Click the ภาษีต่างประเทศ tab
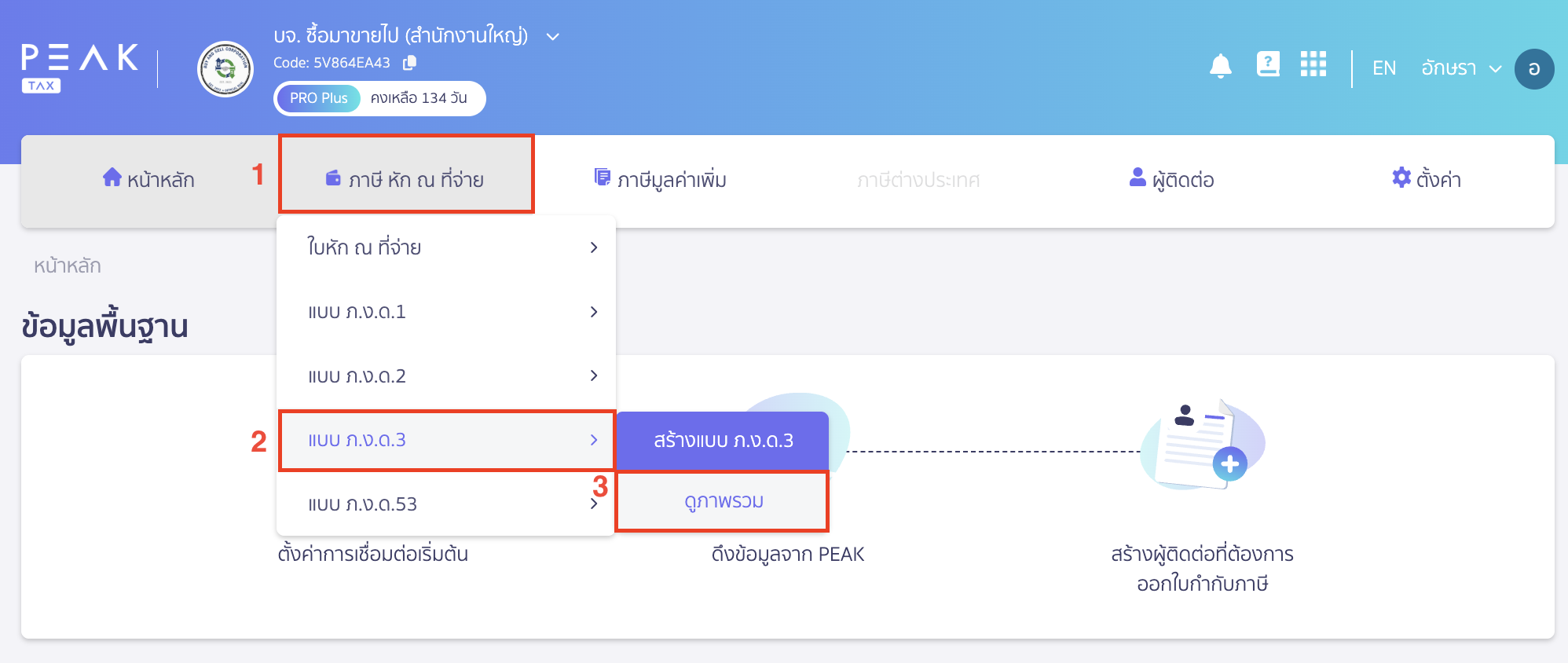The height and width of the screenshot is (663, 1568). pos(918,181)
